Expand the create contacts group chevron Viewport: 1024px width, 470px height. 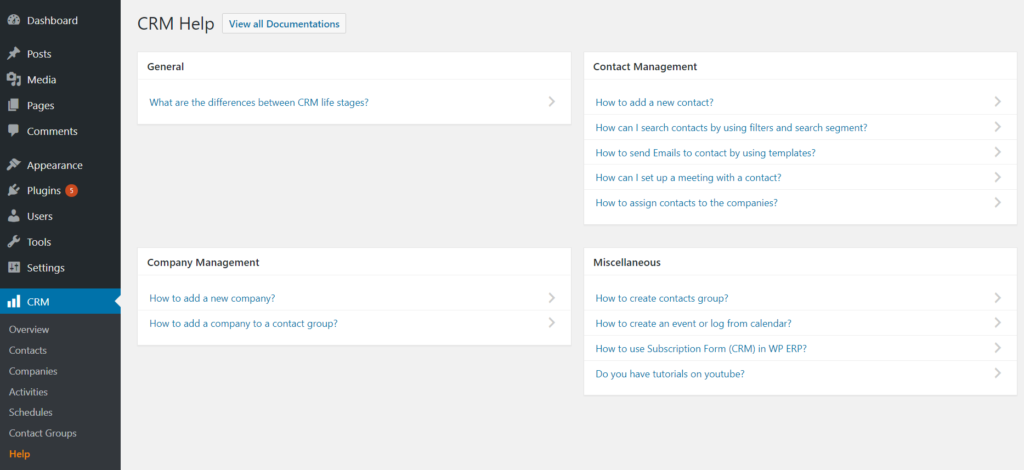point(998,298)
